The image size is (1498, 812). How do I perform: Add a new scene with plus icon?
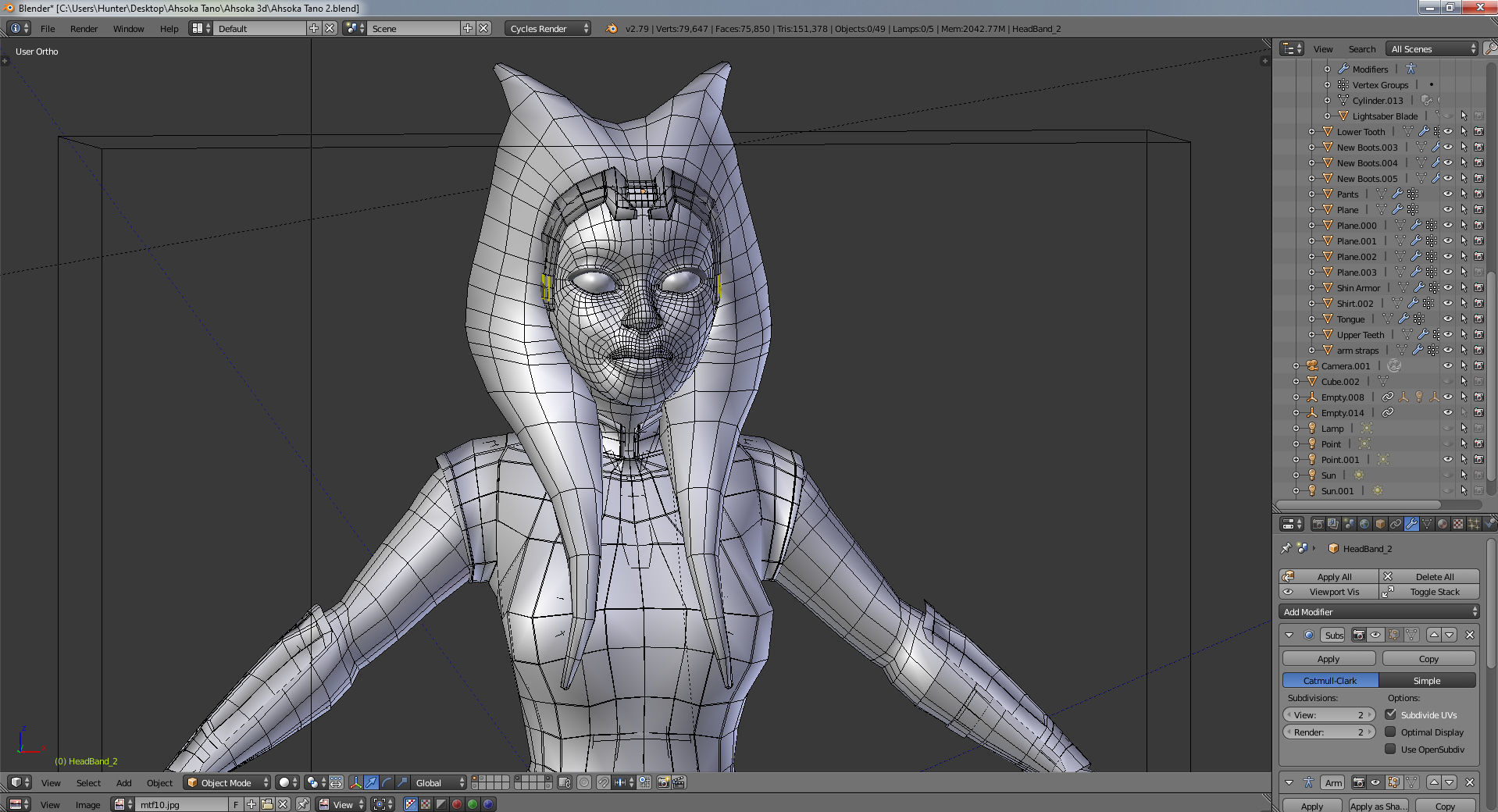click(468, 28)
